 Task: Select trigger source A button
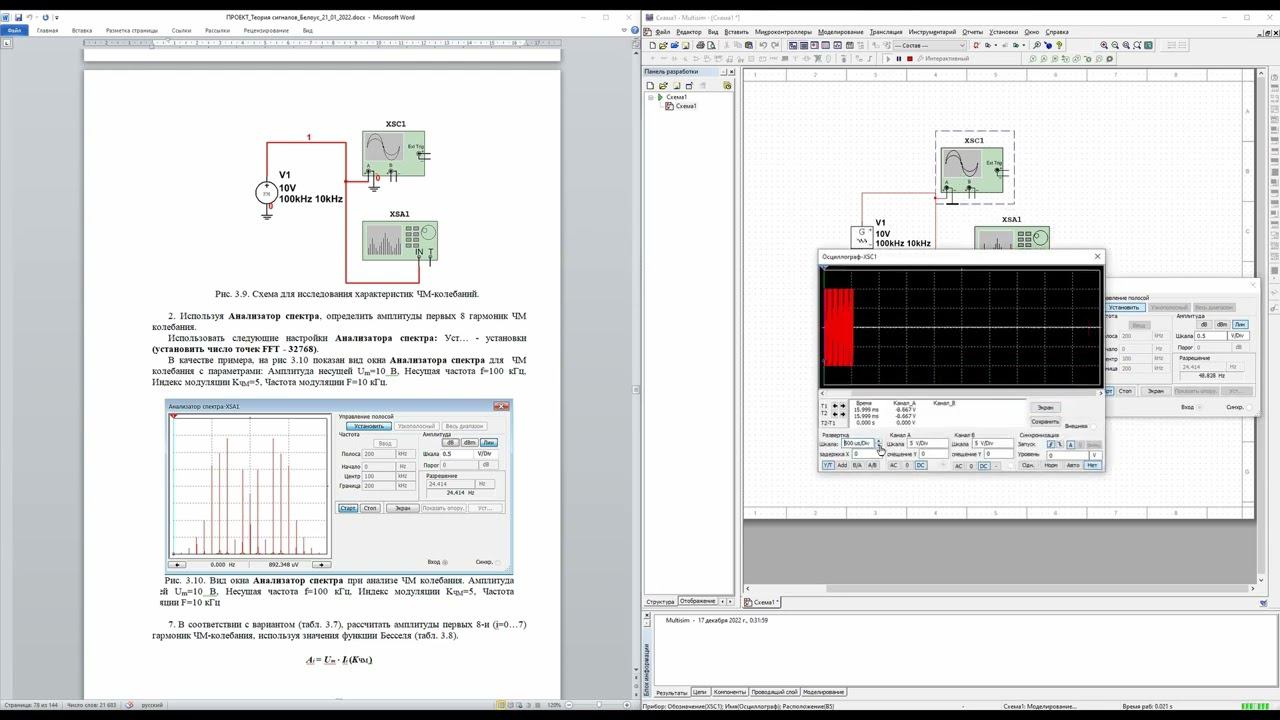point(1071,444)
